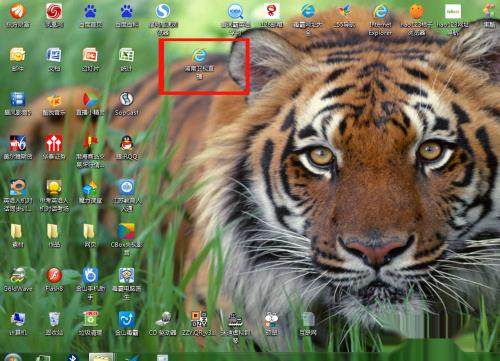The width and height of the screenshot is (500, 361).
Task: Open the orange paper-plane desktop shortcut
Action: coord(18,12)
